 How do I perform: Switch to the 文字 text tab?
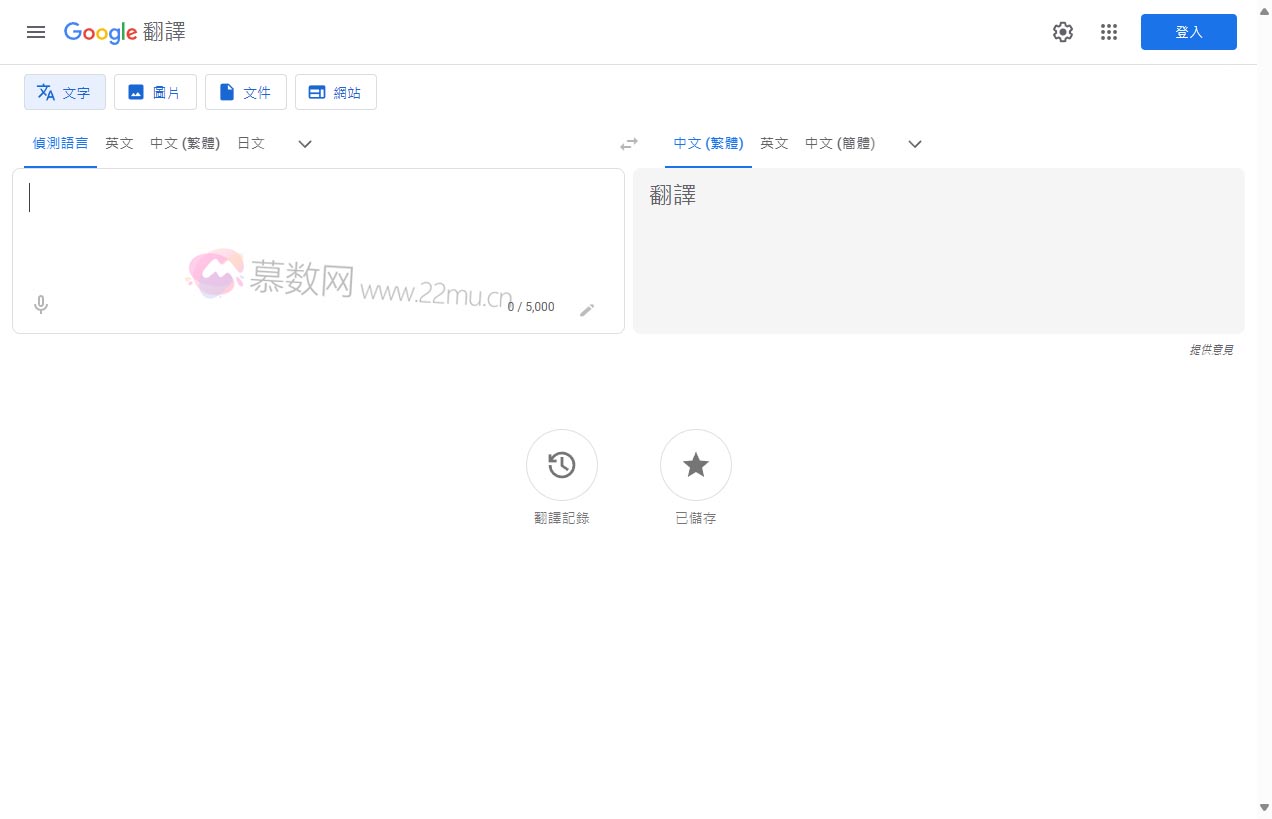click(x=64, y=92)
